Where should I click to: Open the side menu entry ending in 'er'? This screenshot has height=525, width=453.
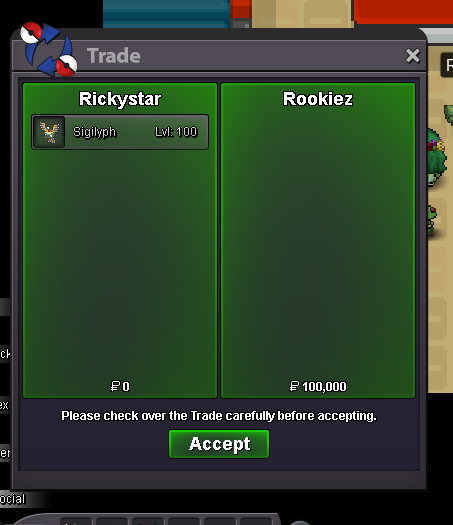pos(5,453)
